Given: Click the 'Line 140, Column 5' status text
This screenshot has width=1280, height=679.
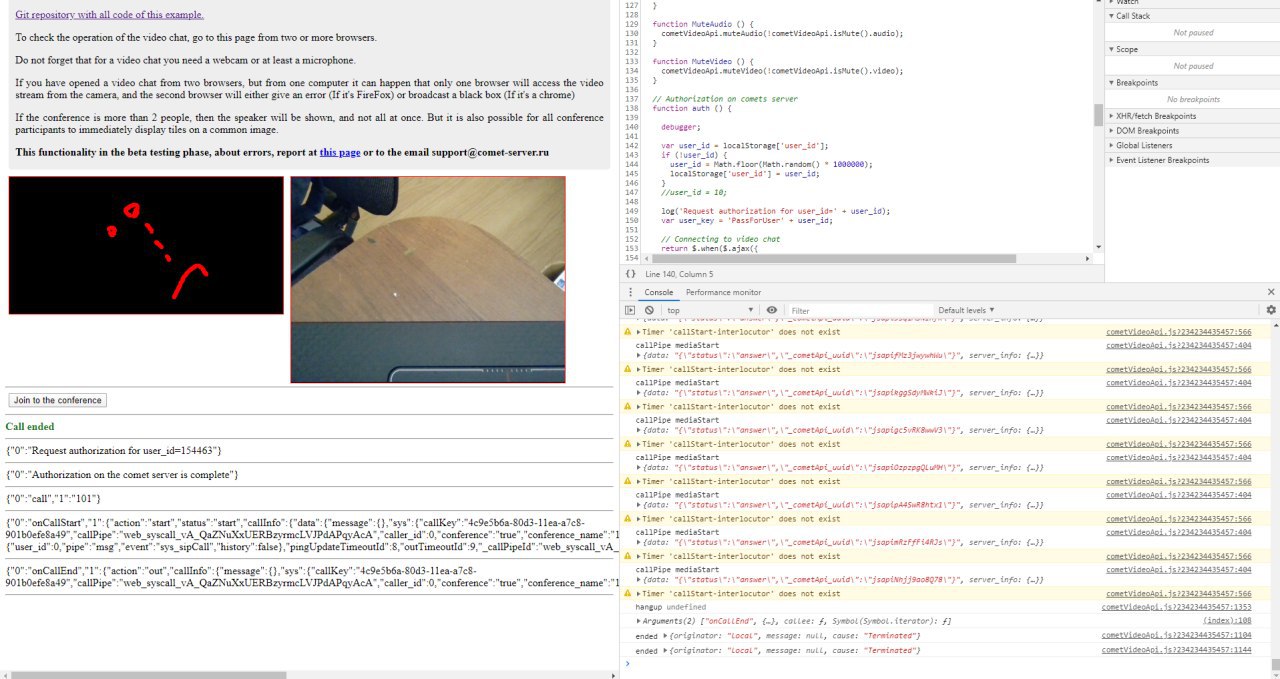Looking at the screenshot, I should [x=680, y=273].
